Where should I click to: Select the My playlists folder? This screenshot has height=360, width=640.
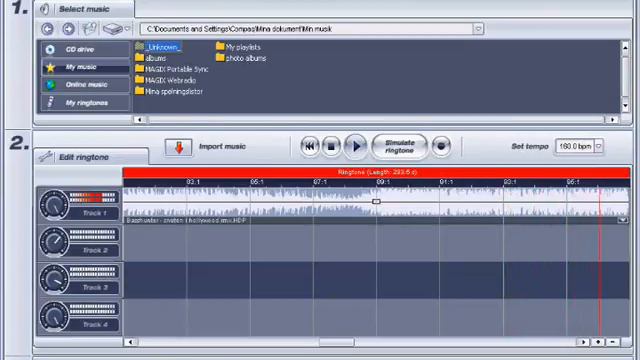pyautogui.click(x=238, y=47)
